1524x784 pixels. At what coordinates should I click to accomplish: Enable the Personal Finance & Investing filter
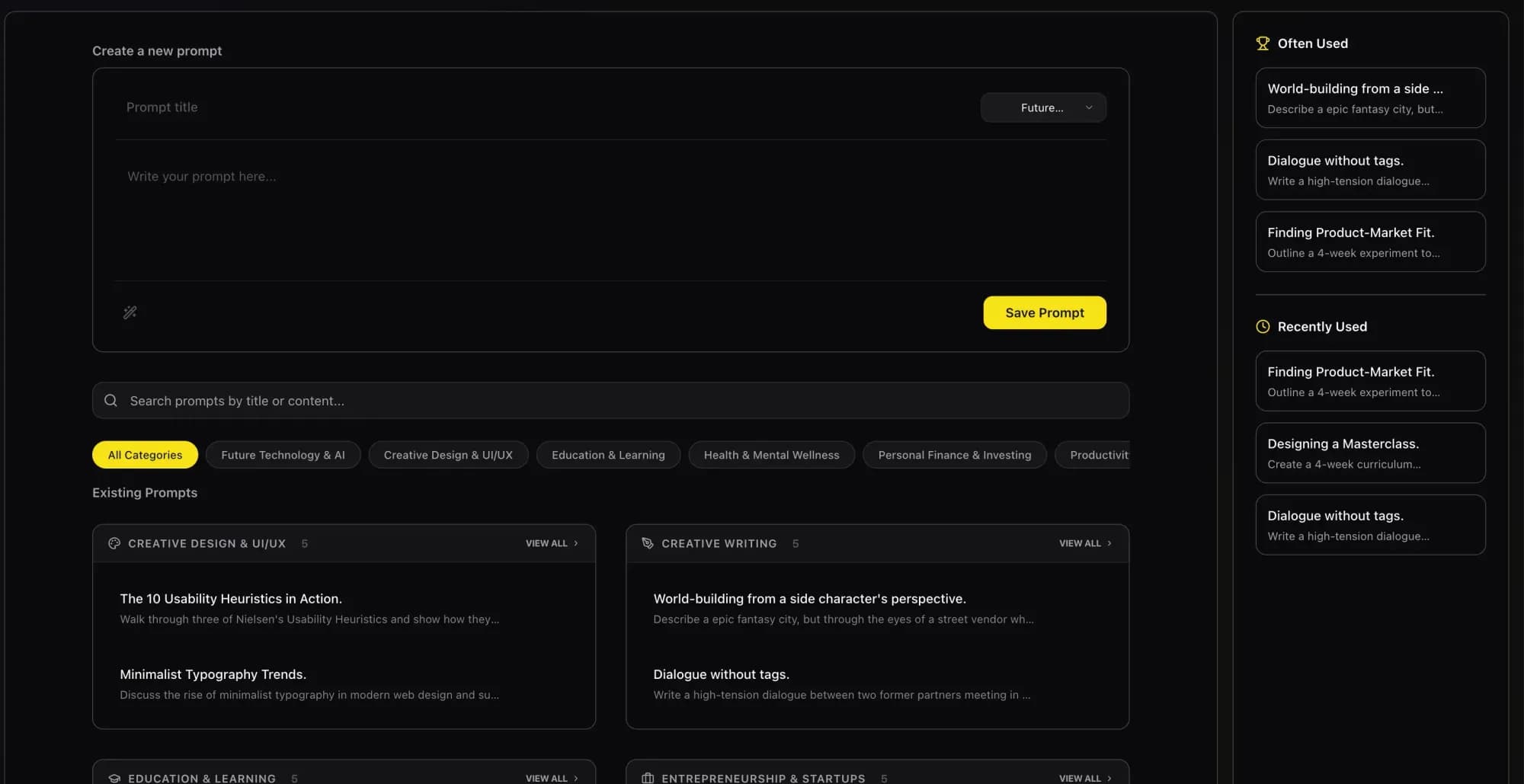(954, 454)
